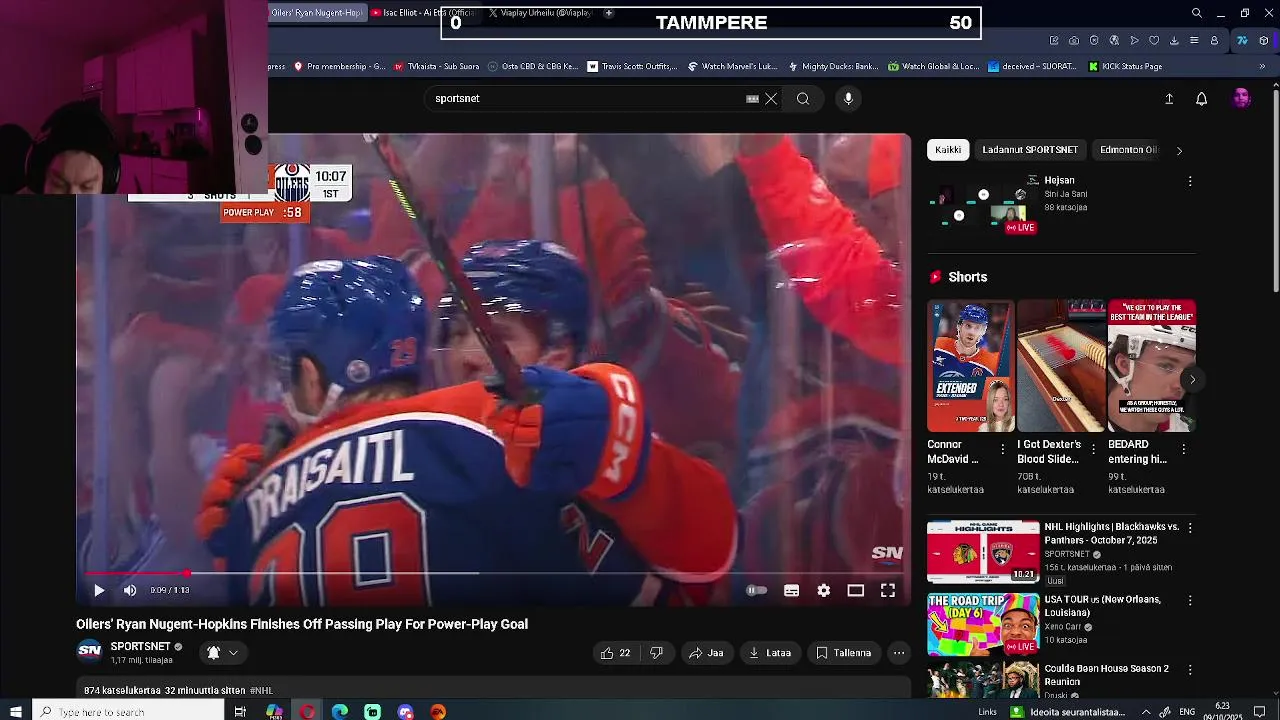The height and width of the screenshot is (720, 1280).
Task: Open SPORTSNET channel avatar
Action: pyautogui.click(x=90, y=652)
